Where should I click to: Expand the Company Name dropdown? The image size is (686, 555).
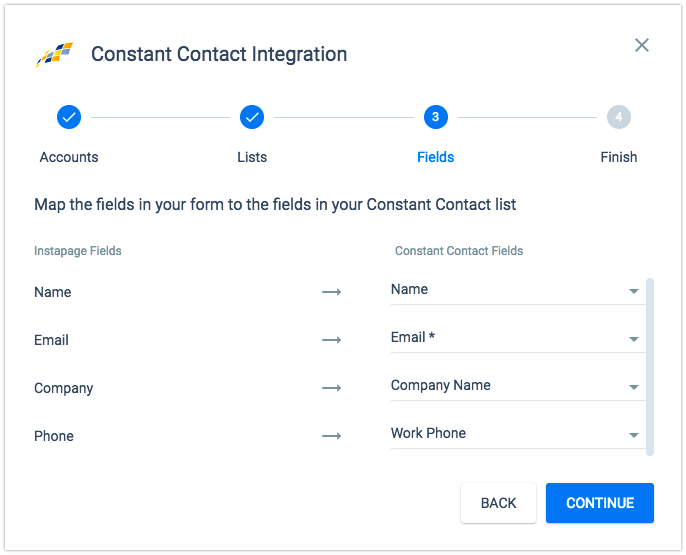[x=518, y=387]
